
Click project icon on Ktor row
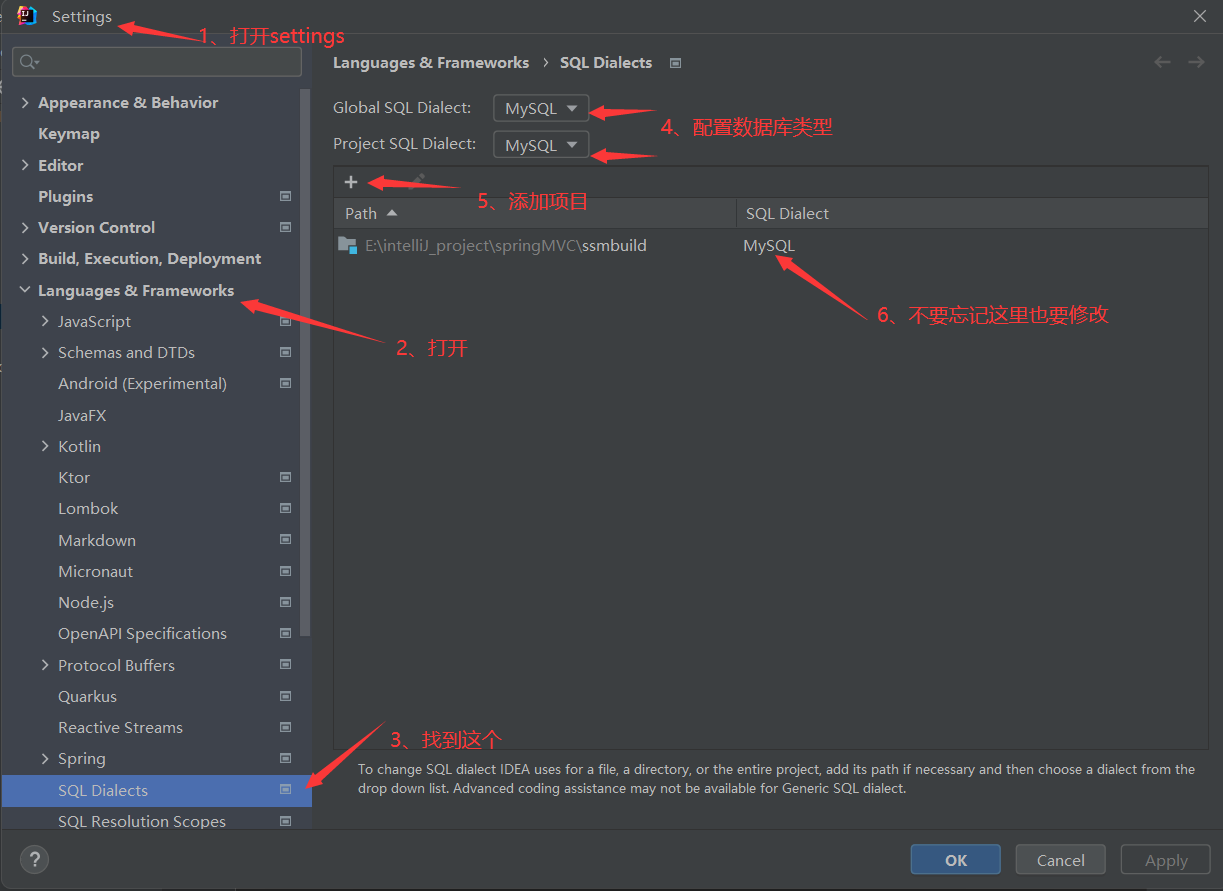click(285, 478)
